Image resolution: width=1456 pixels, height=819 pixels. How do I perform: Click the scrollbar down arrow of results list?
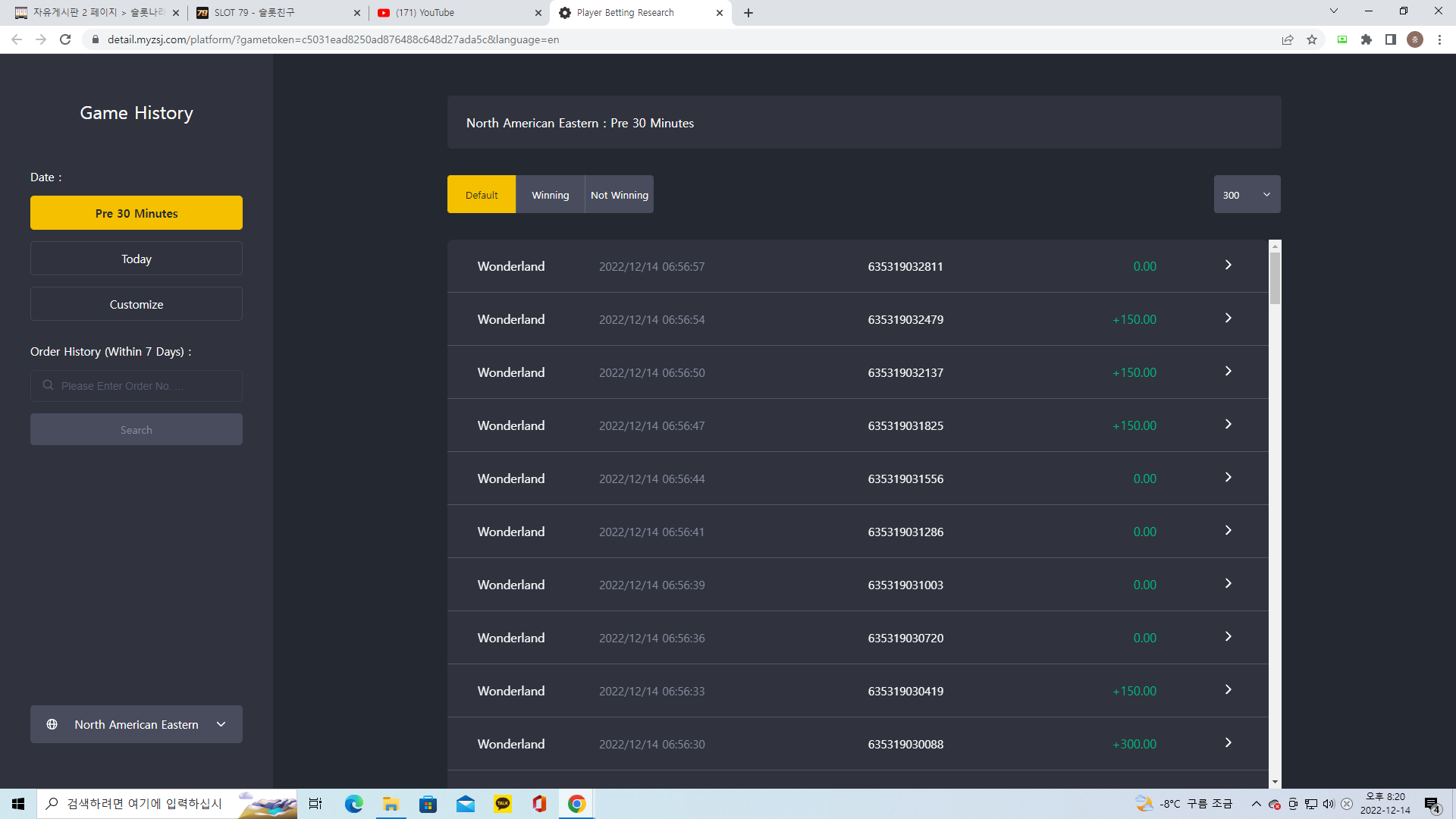click(x=1275, y=782)
